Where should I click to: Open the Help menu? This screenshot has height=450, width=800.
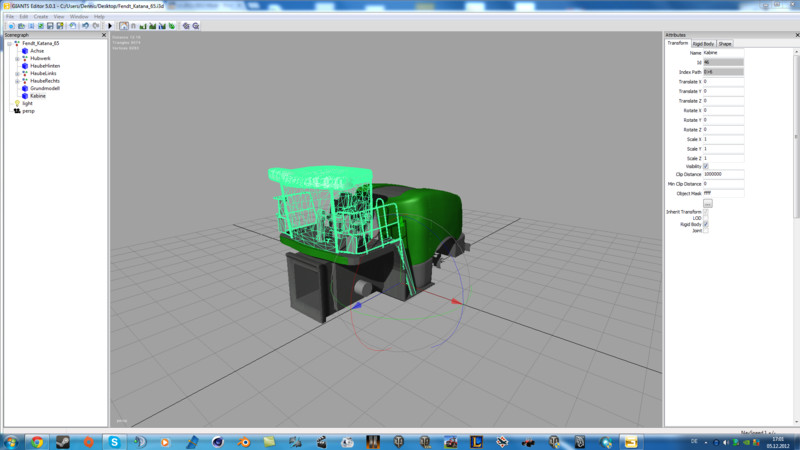pyautogui.click(x=99, y=17)
